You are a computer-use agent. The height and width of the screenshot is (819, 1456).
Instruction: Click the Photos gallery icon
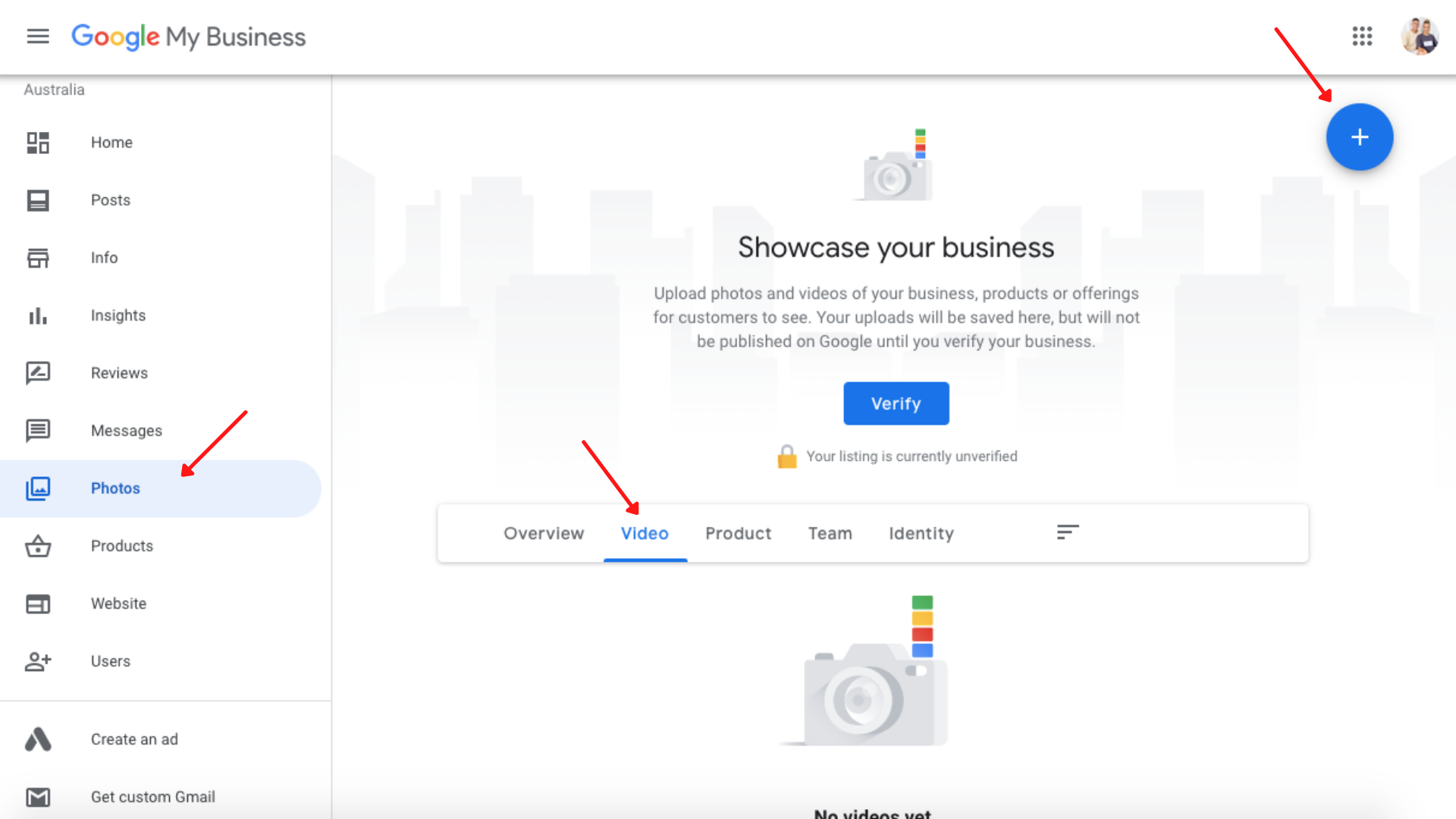pos(38,488)
